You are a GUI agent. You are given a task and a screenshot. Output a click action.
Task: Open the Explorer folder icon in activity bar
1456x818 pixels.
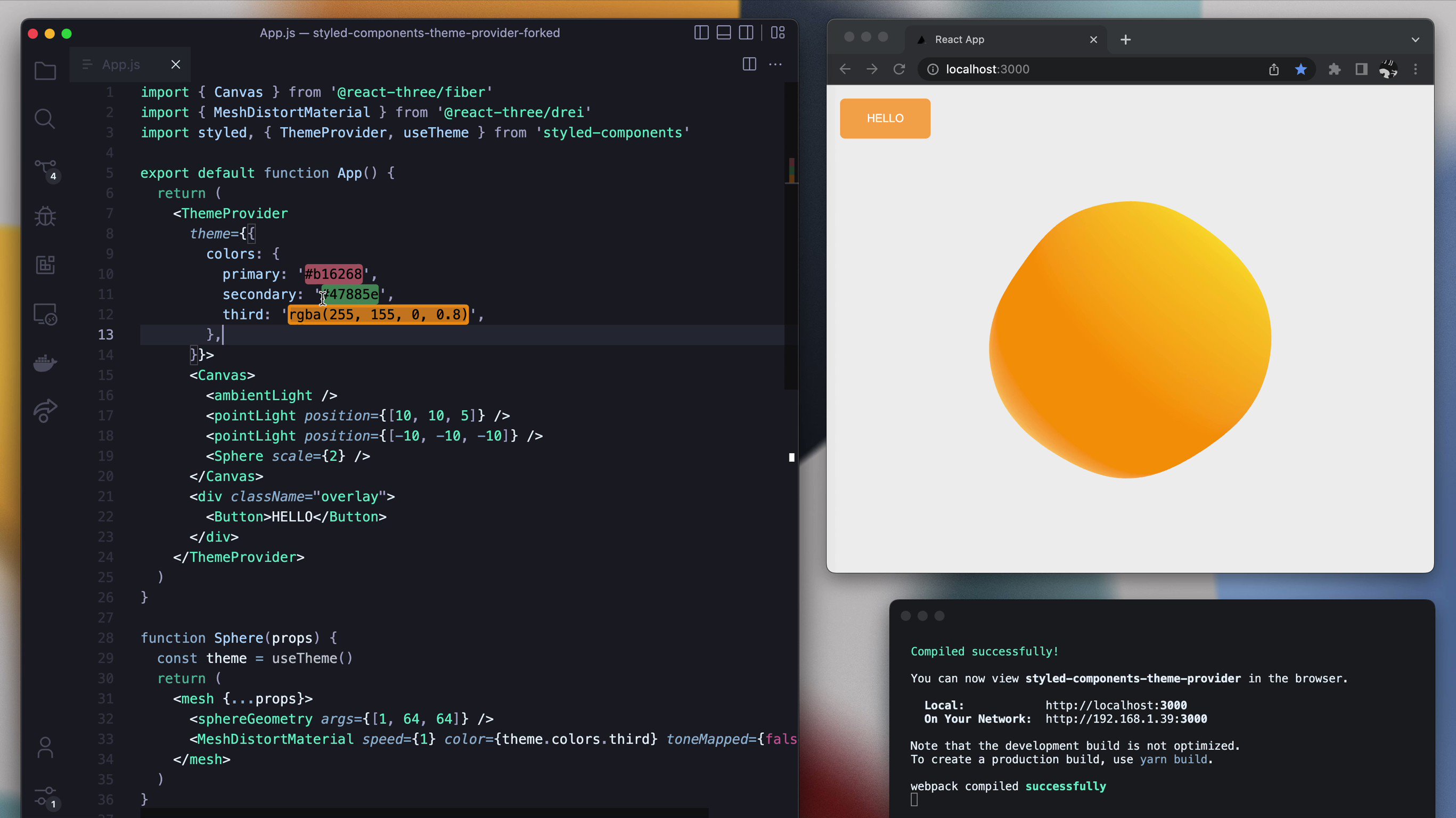(x=45, y=71)
